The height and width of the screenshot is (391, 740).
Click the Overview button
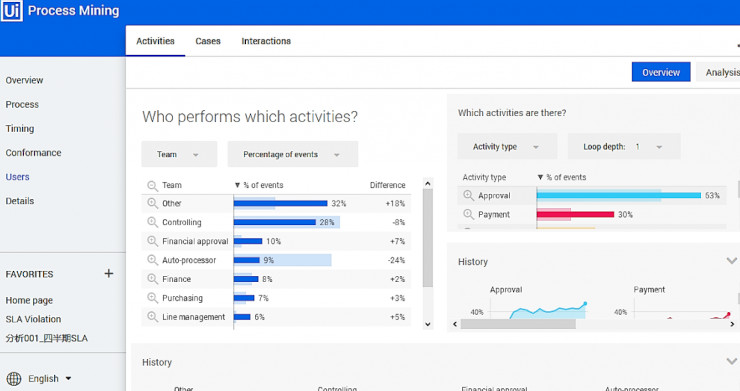click(661, 72)
